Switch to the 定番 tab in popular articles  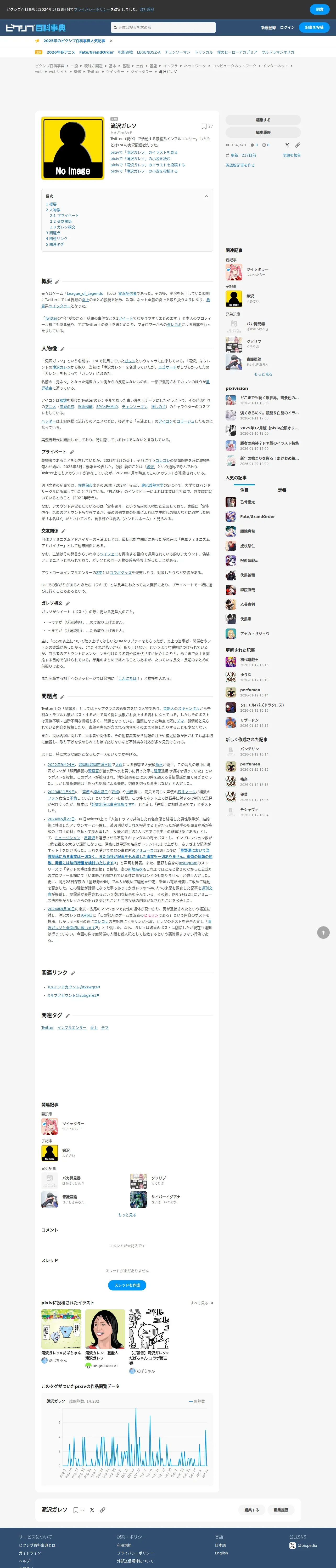282,490
